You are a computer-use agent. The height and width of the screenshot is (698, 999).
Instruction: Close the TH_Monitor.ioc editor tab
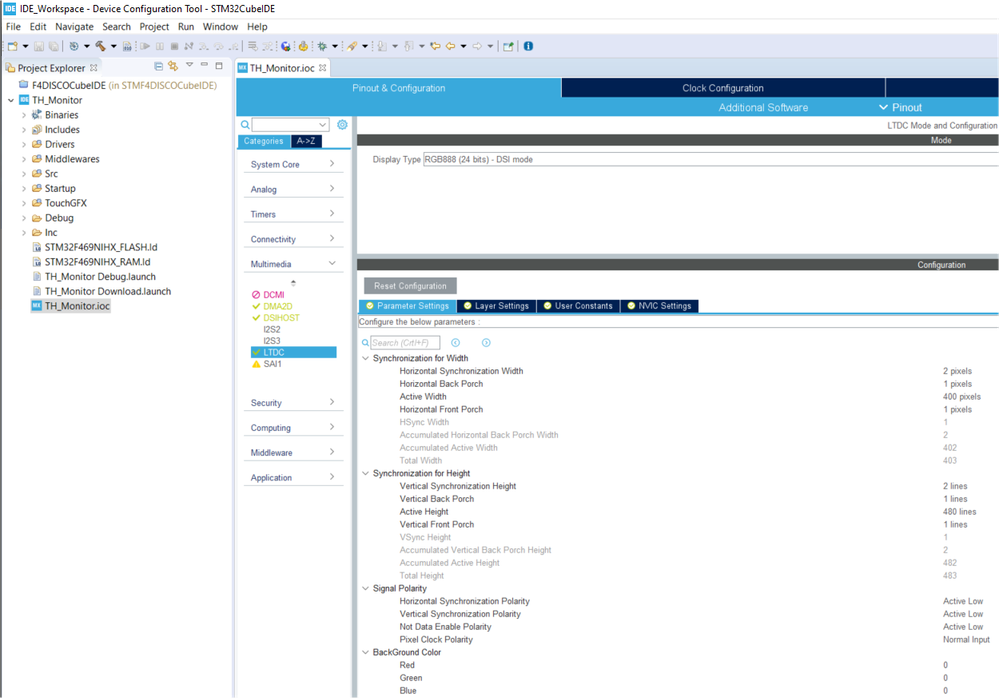click(x=322, y=68)
